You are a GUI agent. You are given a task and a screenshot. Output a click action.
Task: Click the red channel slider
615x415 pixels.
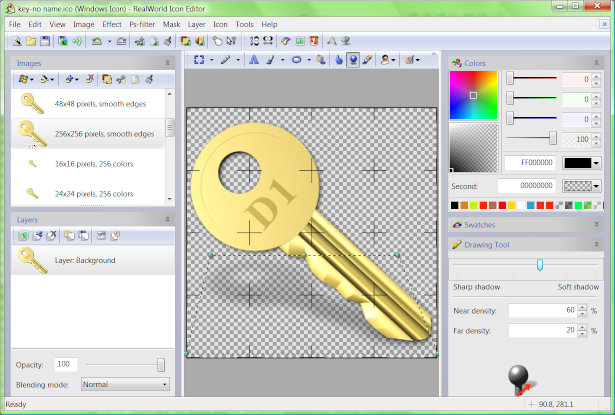point(531,78)
